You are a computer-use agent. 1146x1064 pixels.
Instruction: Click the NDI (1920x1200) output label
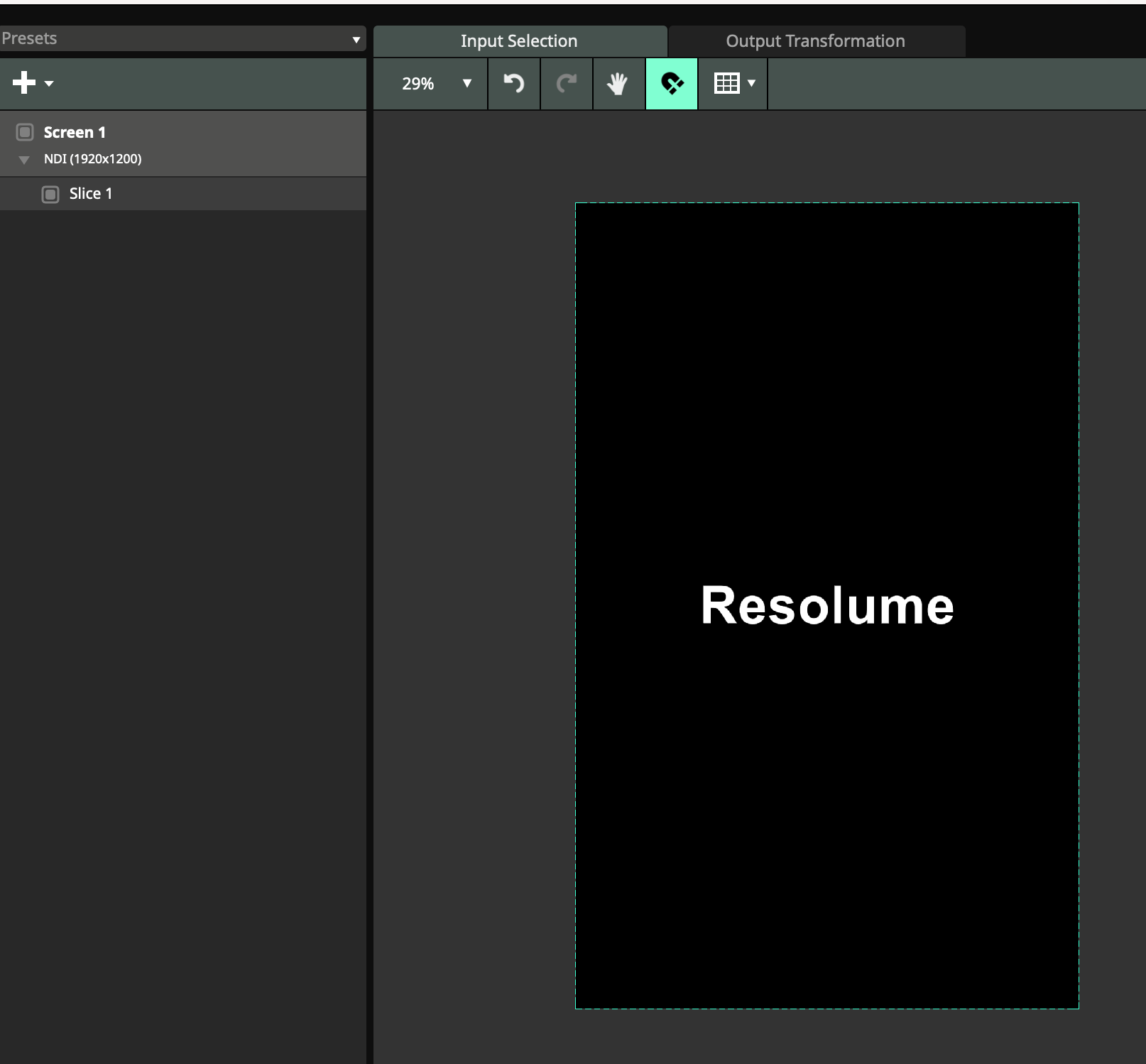[93, 159]
